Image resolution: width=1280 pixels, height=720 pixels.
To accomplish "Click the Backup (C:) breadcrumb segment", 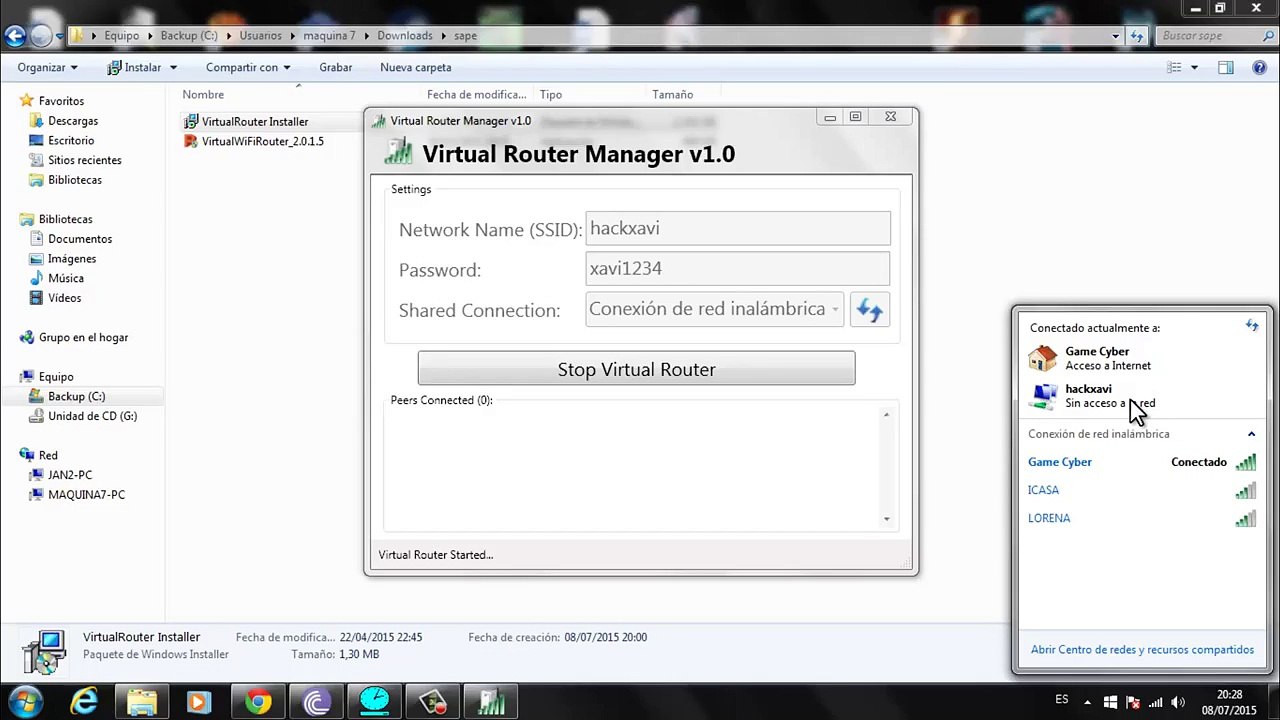I will [x=189, y=36].
